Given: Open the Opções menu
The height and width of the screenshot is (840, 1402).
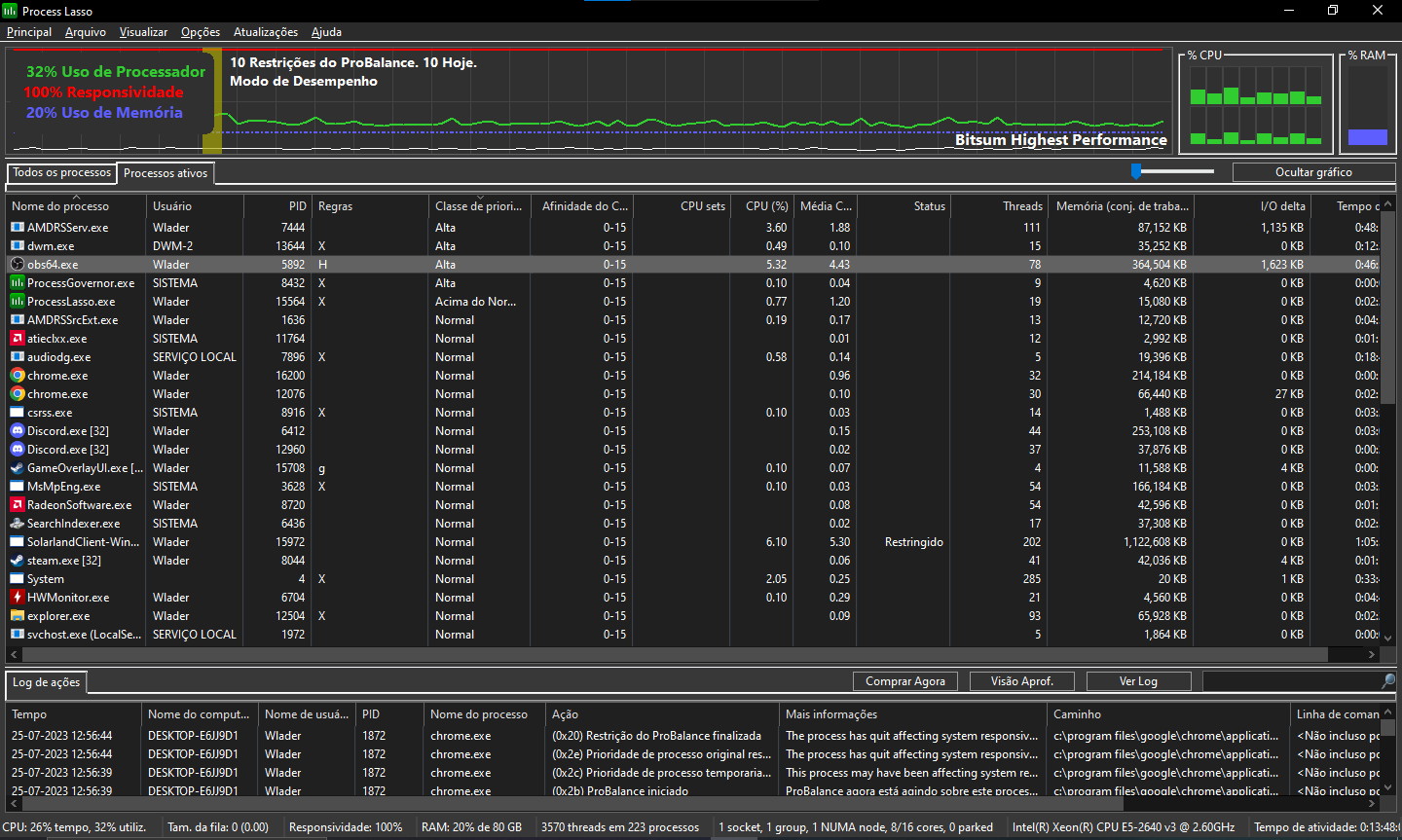Looking at the screenshot, I should [x=201, y=32].
